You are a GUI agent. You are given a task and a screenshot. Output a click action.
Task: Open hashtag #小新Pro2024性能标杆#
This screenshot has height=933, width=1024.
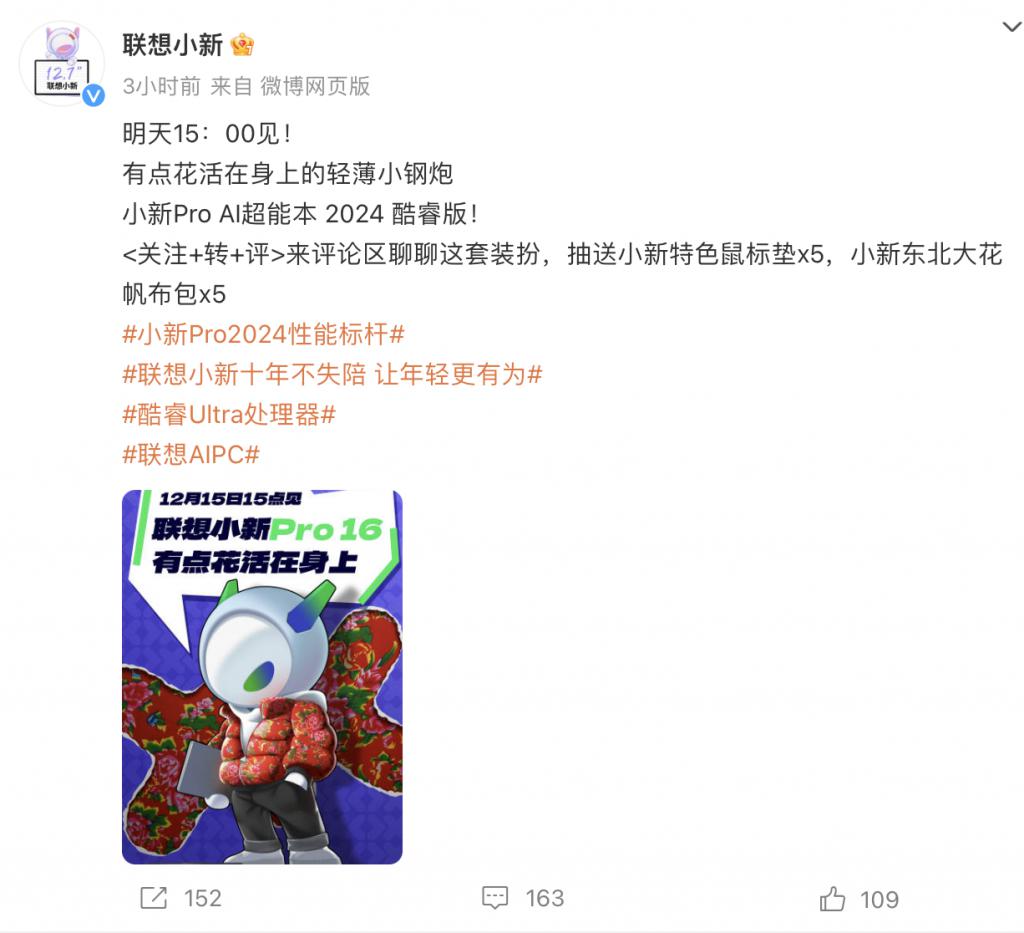tap(264, 334)
